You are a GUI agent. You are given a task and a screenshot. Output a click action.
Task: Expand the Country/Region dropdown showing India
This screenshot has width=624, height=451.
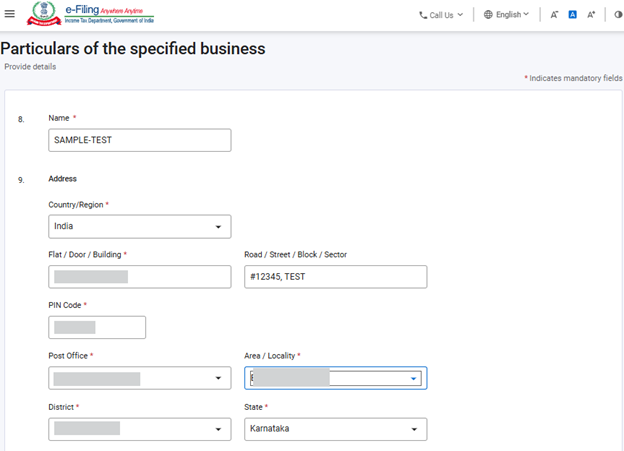point(139,227)
